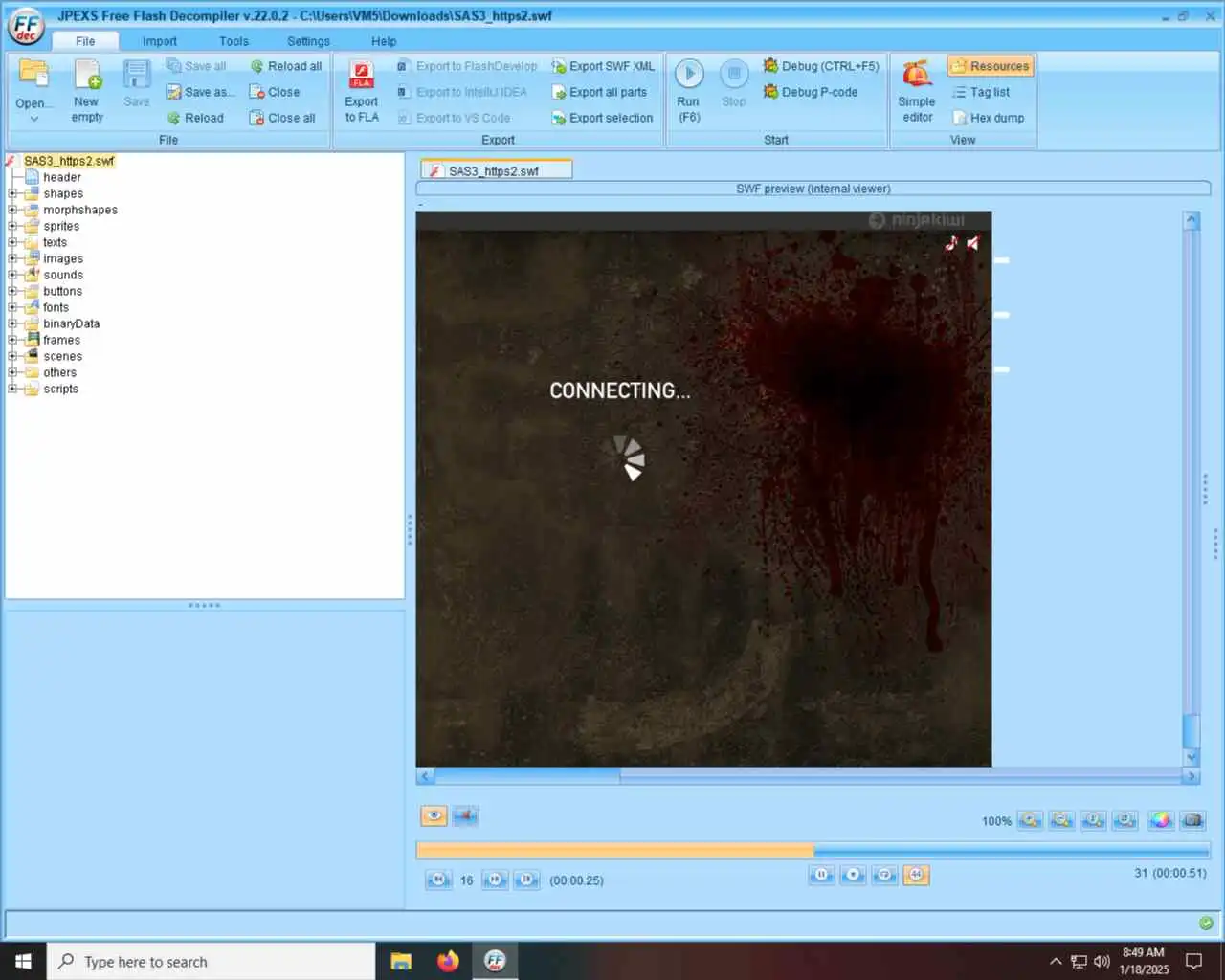Expand the sprites tree node
1225x980 pixels.
(12, 226)
